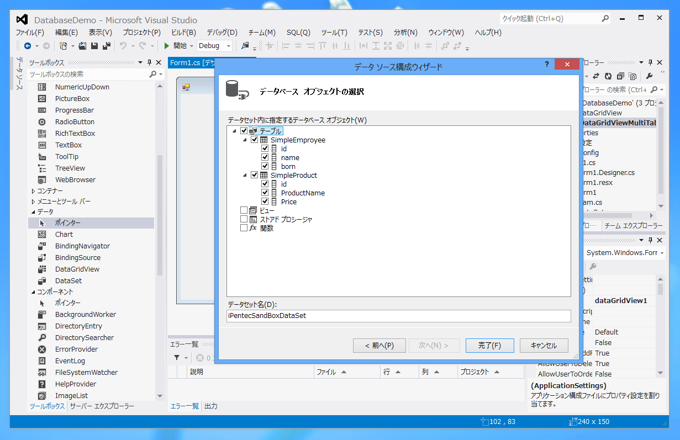The width and height of the screenshot is (680, 440).
Task: Expand the コンテナー toolbox group
Action: [x=33, y=191]
